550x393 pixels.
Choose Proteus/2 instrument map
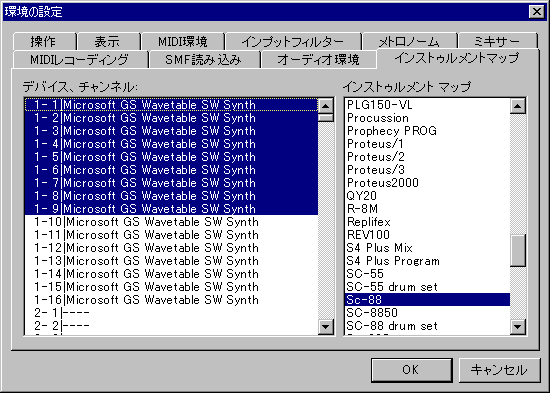click(x=428, y=157)
